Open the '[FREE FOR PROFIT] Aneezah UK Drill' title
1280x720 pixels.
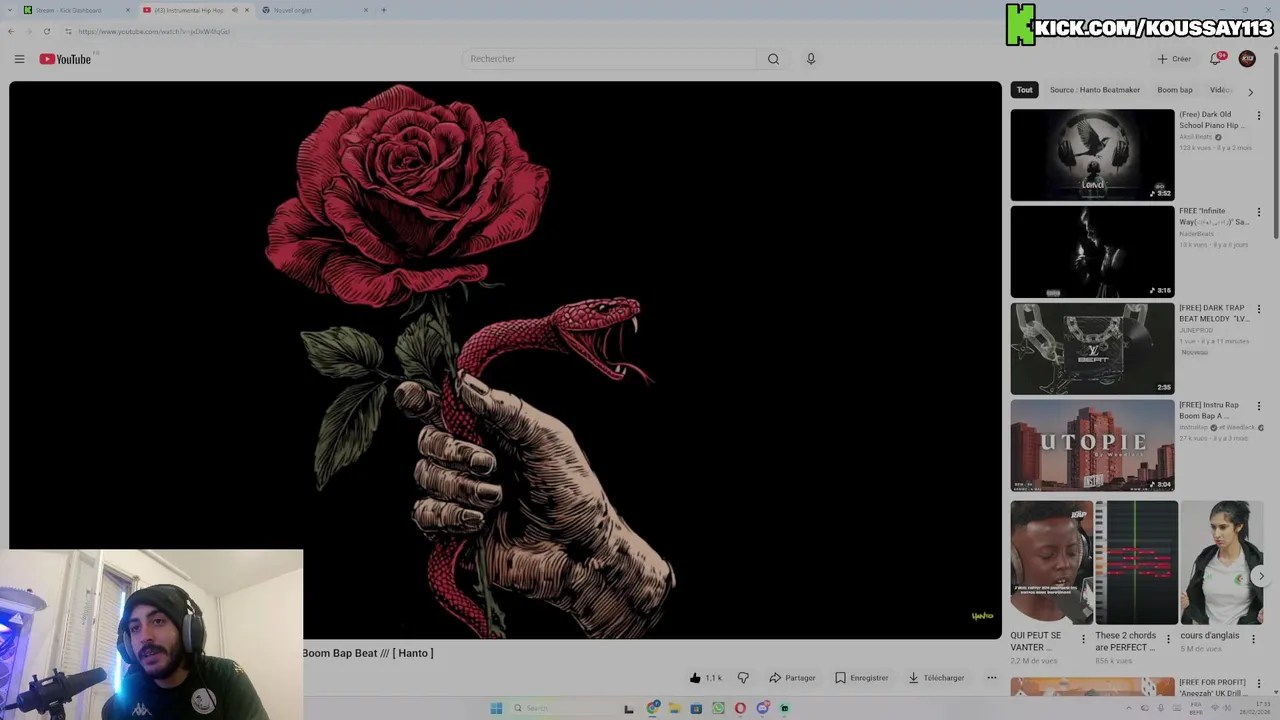click(x=1212, y=688)
